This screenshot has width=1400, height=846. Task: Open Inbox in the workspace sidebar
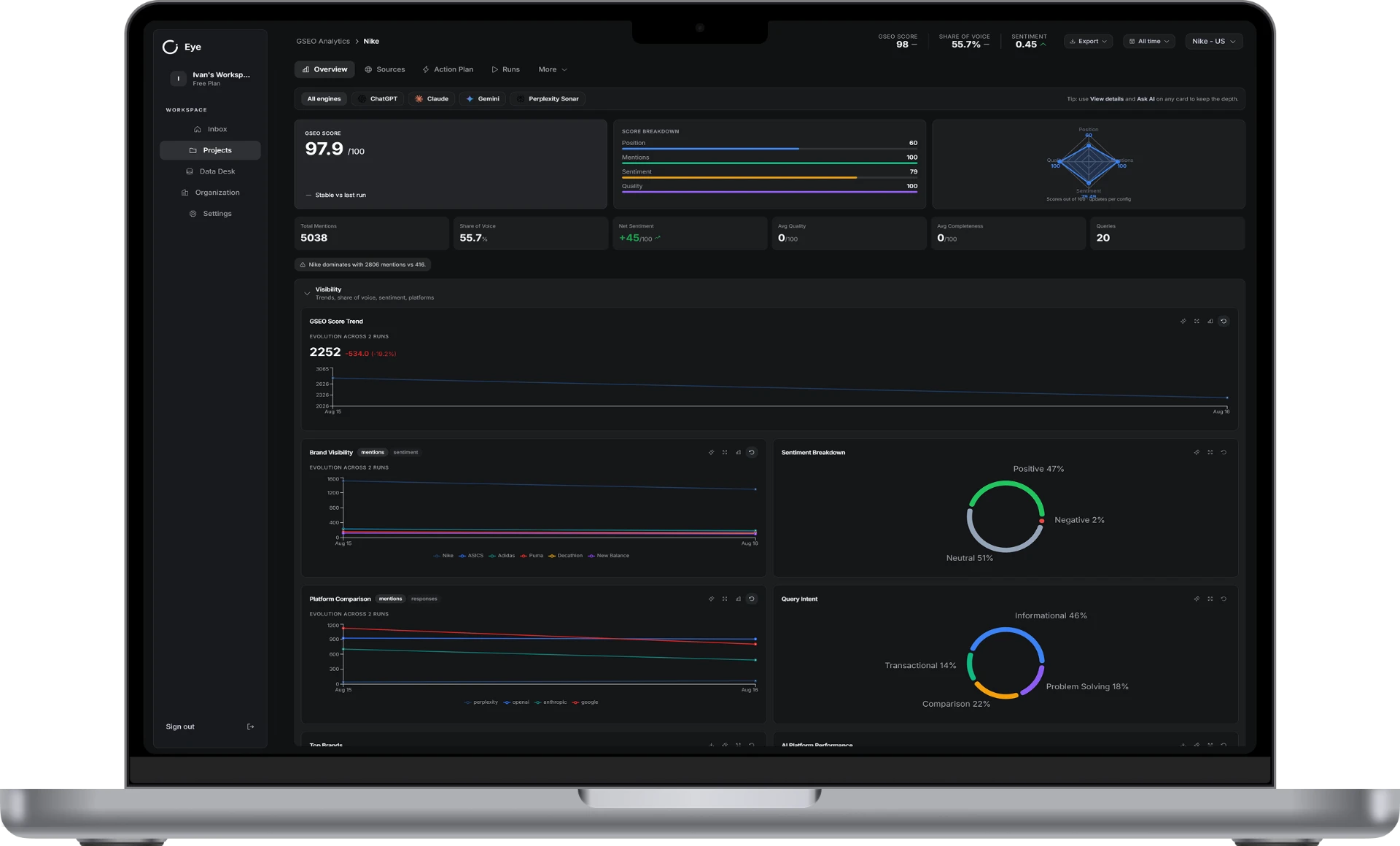tap(210, 129)
